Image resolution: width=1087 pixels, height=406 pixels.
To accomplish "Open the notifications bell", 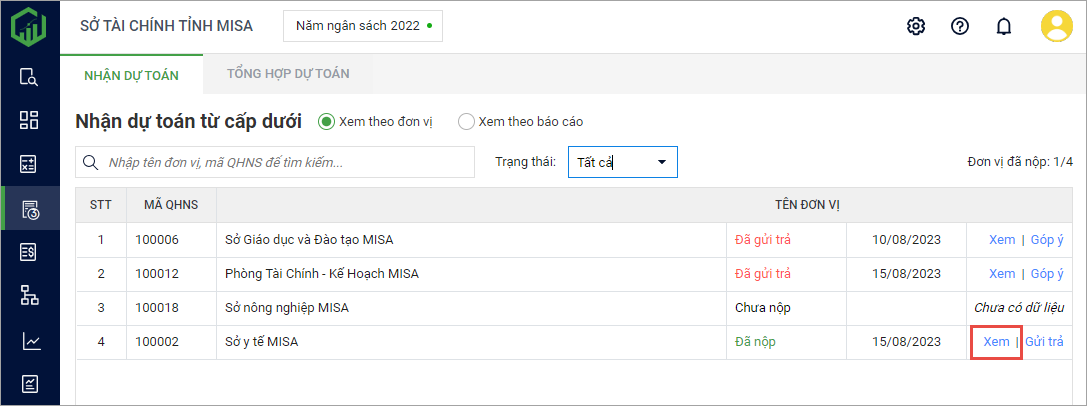I will coord(1004,26).
